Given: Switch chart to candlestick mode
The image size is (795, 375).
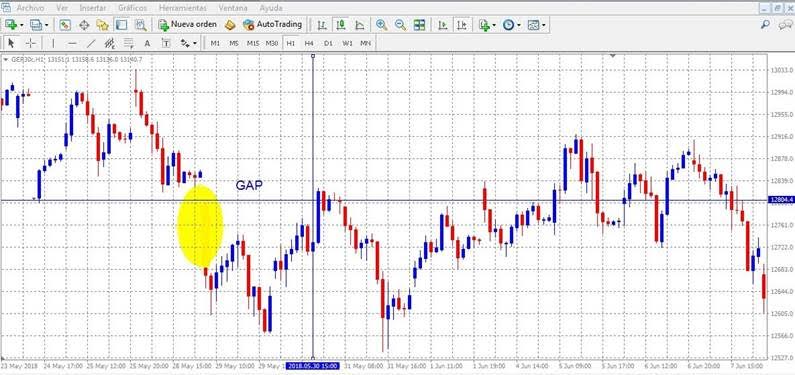Looking at the screenshot, I should click(x=341, y=24).
